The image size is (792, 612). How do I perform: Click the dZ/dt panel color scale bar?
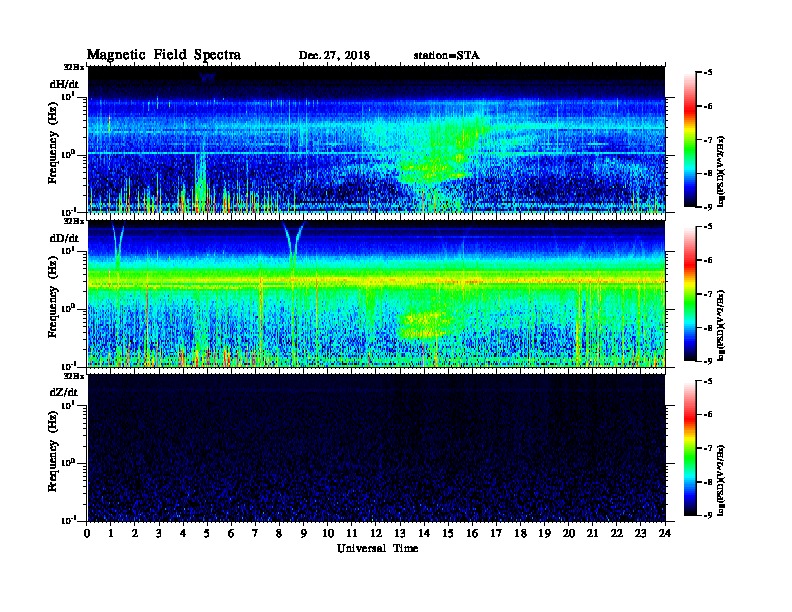(689, 448)
